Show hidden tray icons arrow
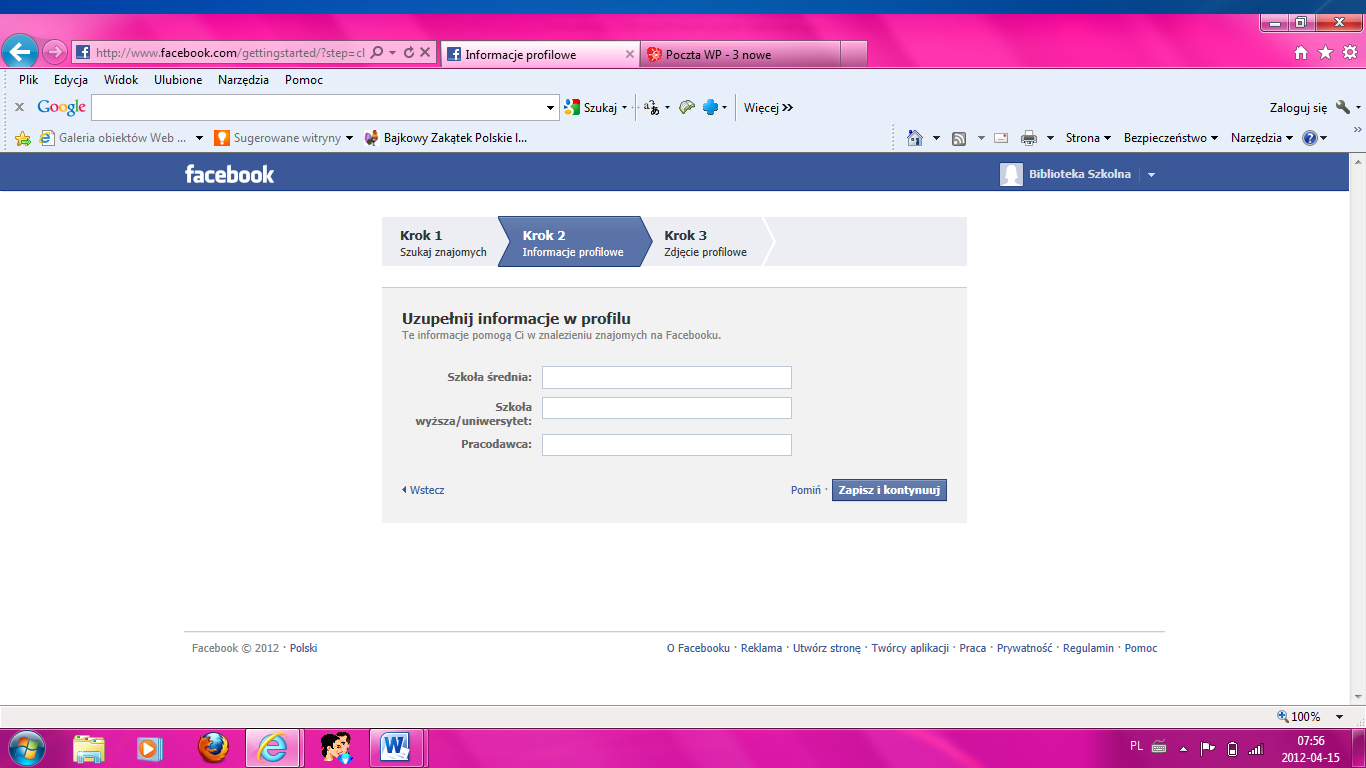 (x=1183, y=748)
